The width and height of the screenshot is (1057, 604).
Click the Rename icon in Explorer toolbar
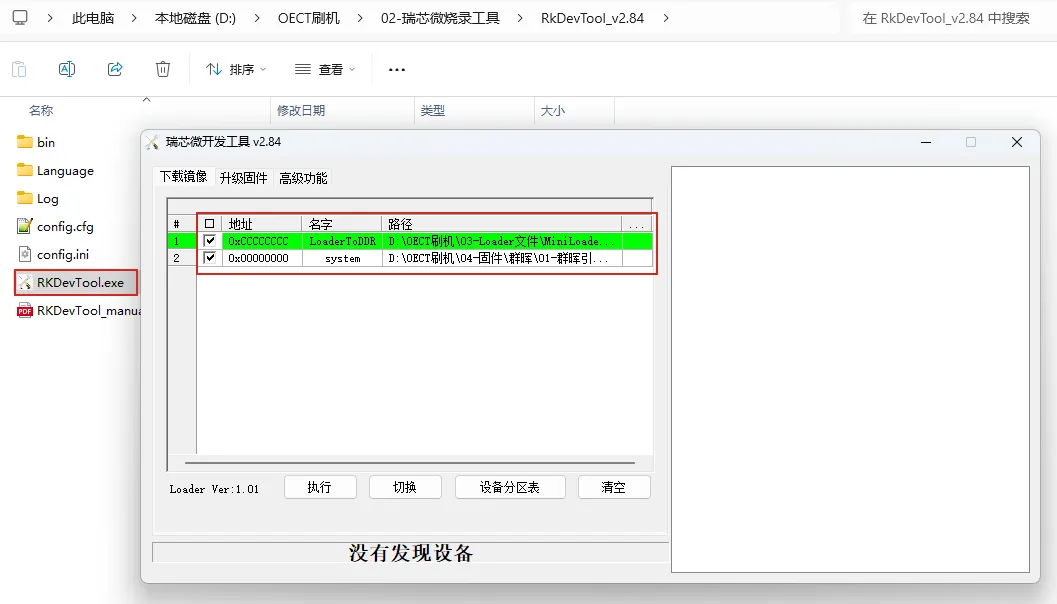click(x=67, y=69)
